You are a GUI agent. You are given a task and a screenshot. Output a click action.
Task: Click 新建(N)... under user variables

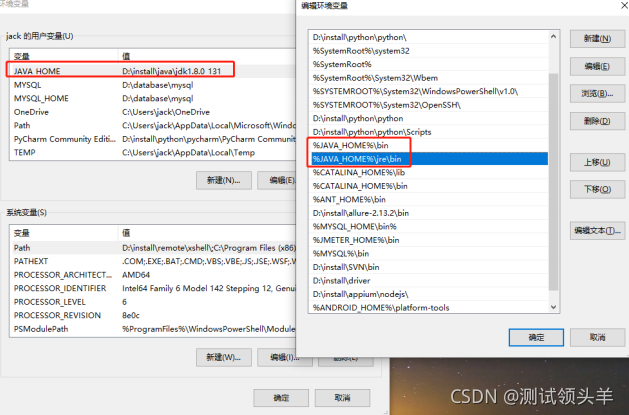[x=224, y=180]
